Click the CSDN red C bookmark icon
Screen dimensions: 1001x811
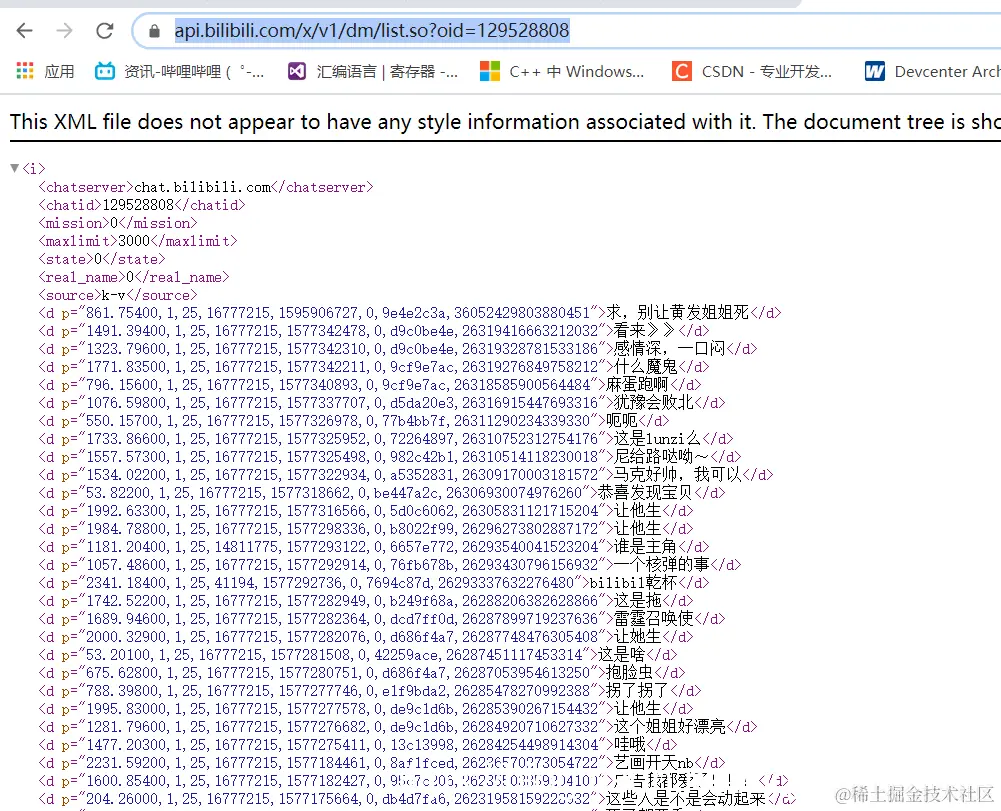pos(682,71)
